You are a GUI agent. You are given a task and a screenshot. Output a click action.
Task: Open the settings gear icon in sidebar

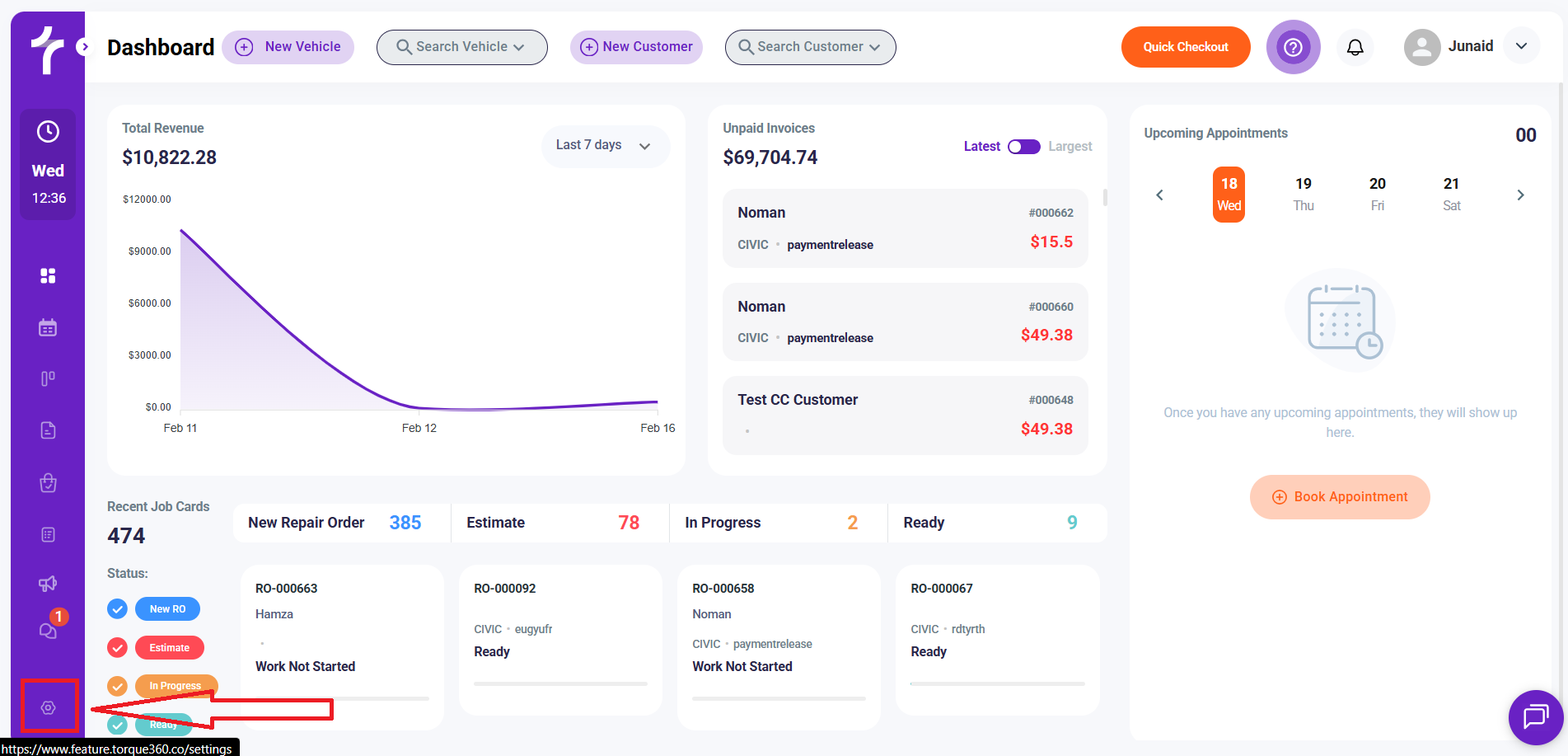(49, 707)
